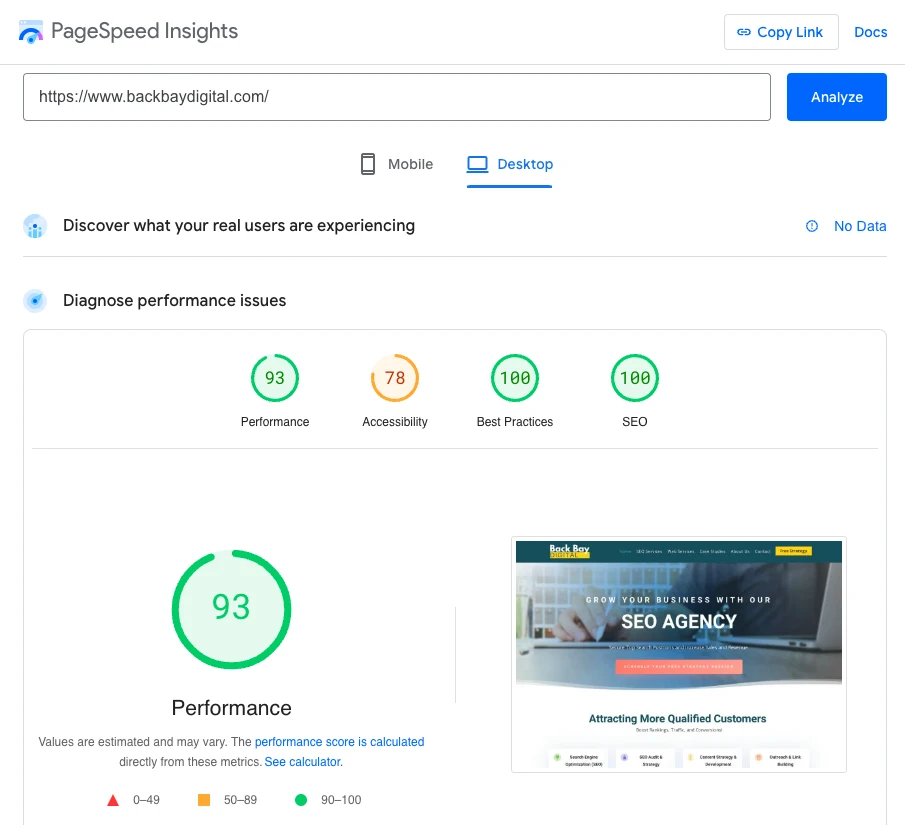905x825 pixels.
Task: Click the PageSpeed Insights logo icon
Action: pos(31,32)
